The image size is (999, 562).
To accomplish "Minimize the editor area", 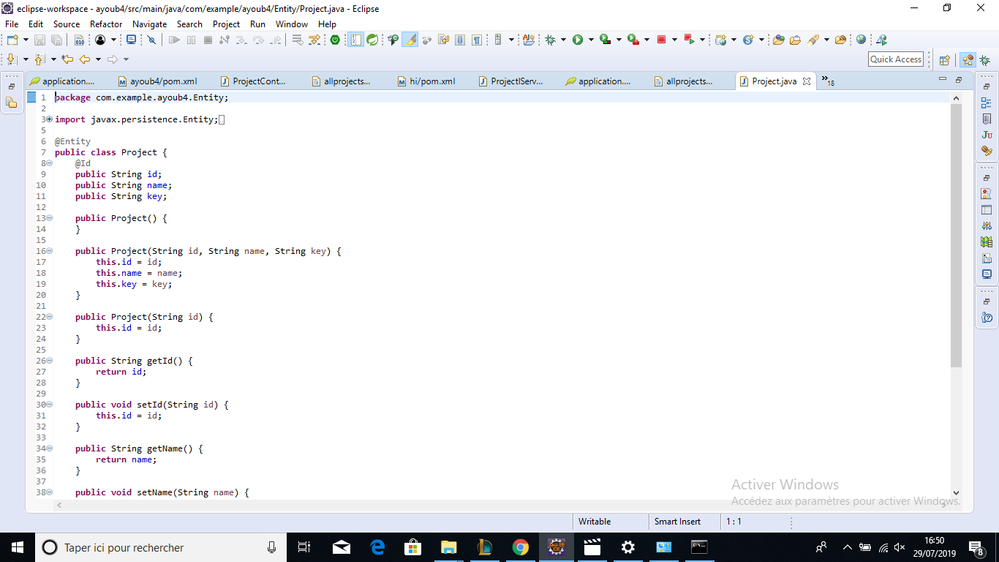I will pyautogui.click(x=942, y=80).
